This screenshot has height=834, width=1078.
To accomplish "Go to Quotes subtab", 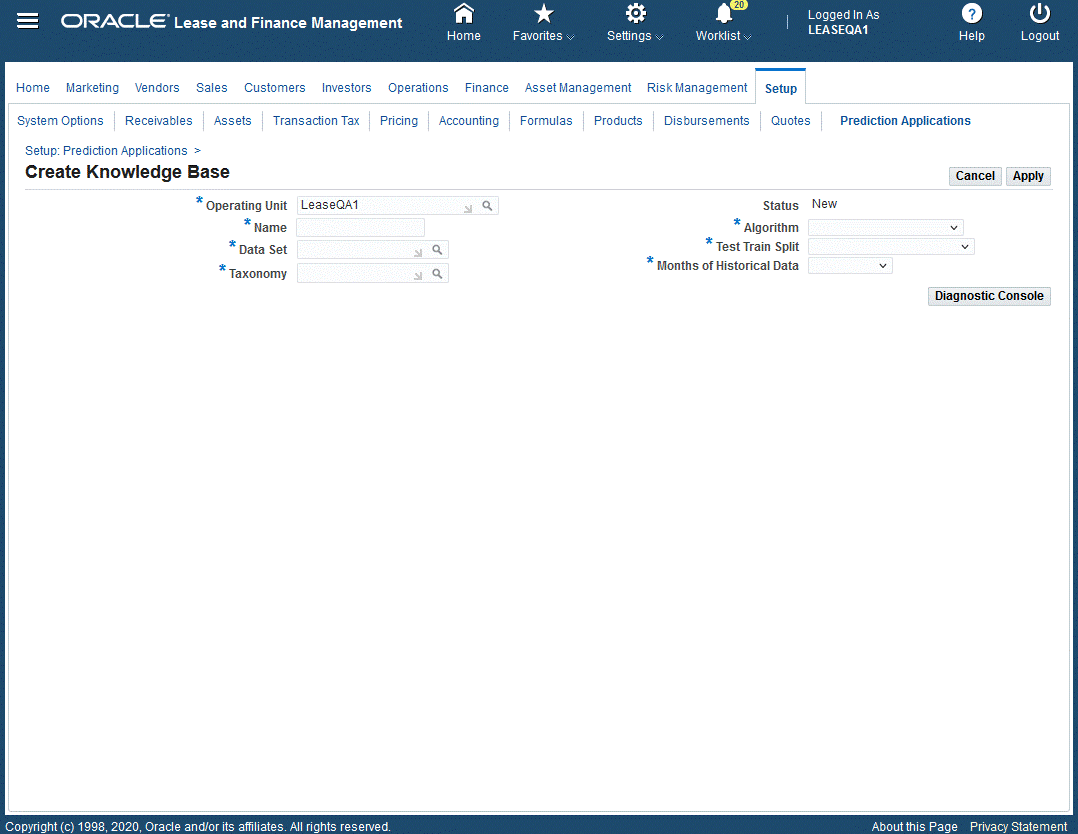I will tap(790, 121).
